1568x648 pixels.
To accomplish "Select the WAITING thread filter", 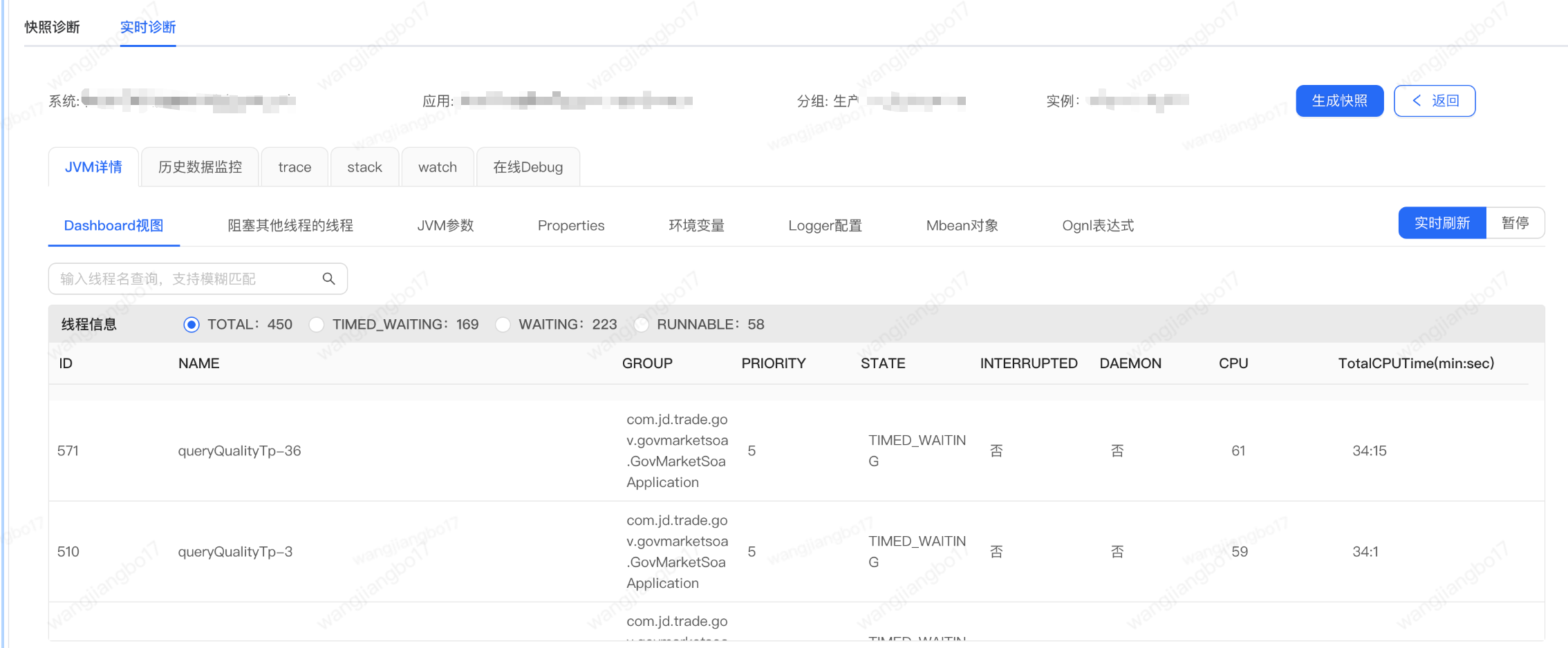I will click(503, 324).
